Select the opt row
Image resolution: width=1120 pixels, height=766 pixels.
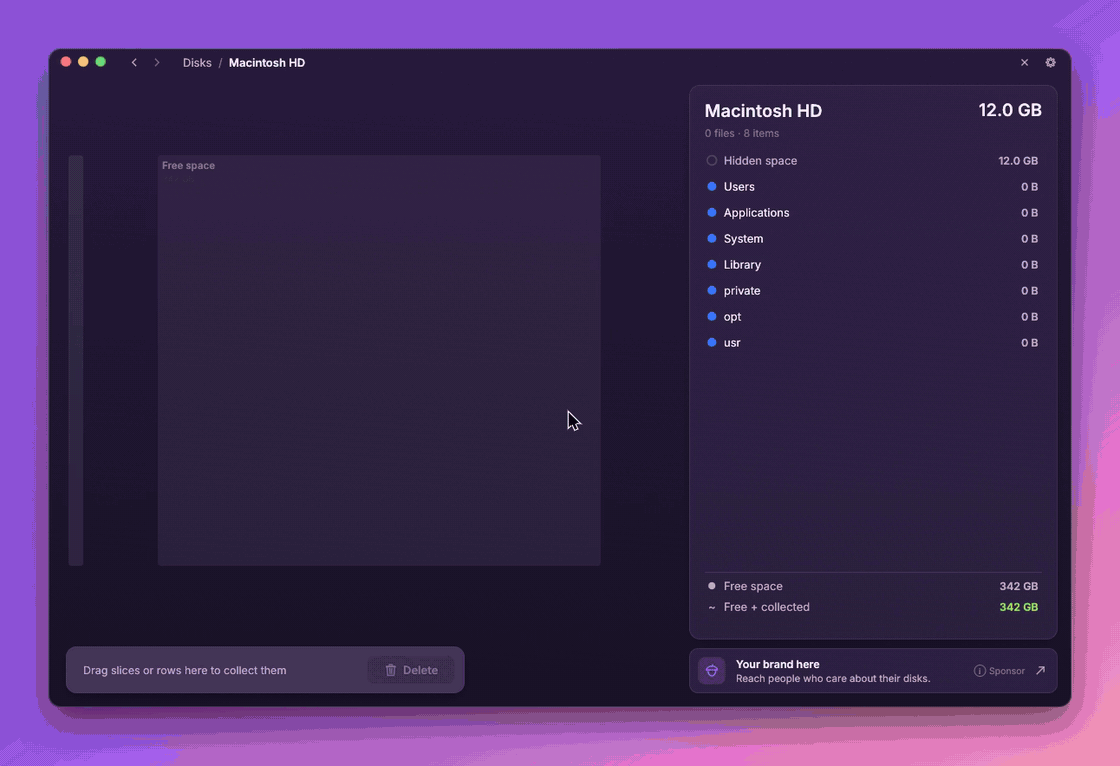(872, 317)
